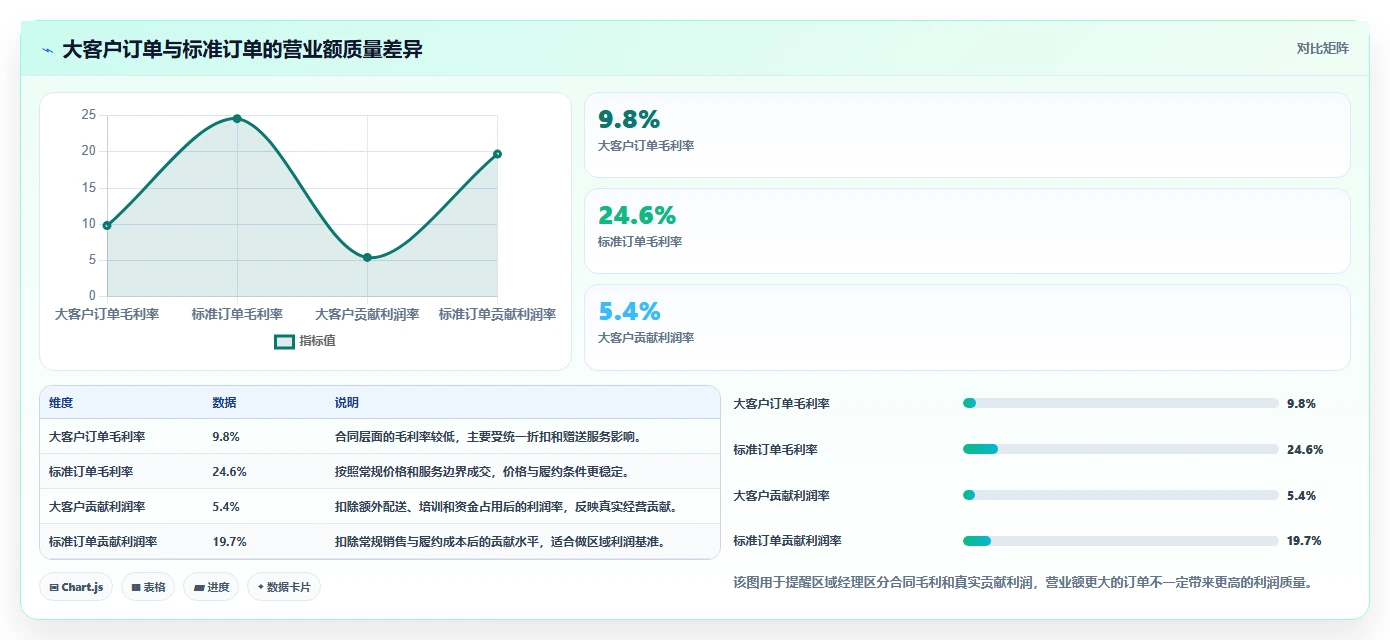Image resolution: width=1390 pixels, height=640 pixels.
Task: Click the 说明 column header
Action: click(x=347, y=403)
